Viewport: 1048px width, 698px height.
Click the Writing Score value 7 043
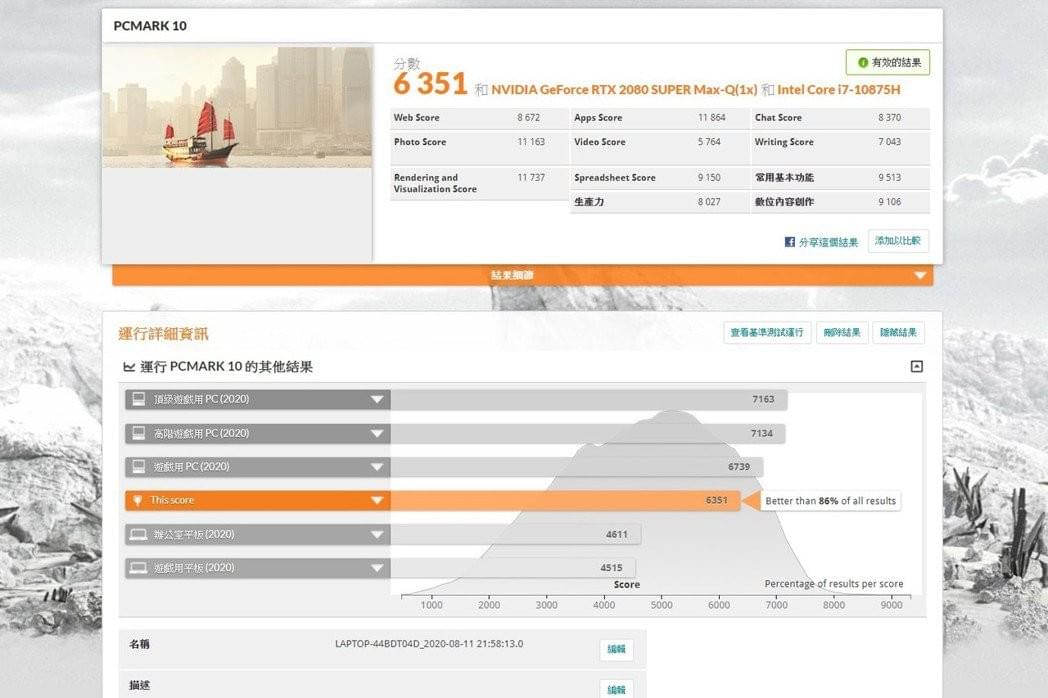890,142
